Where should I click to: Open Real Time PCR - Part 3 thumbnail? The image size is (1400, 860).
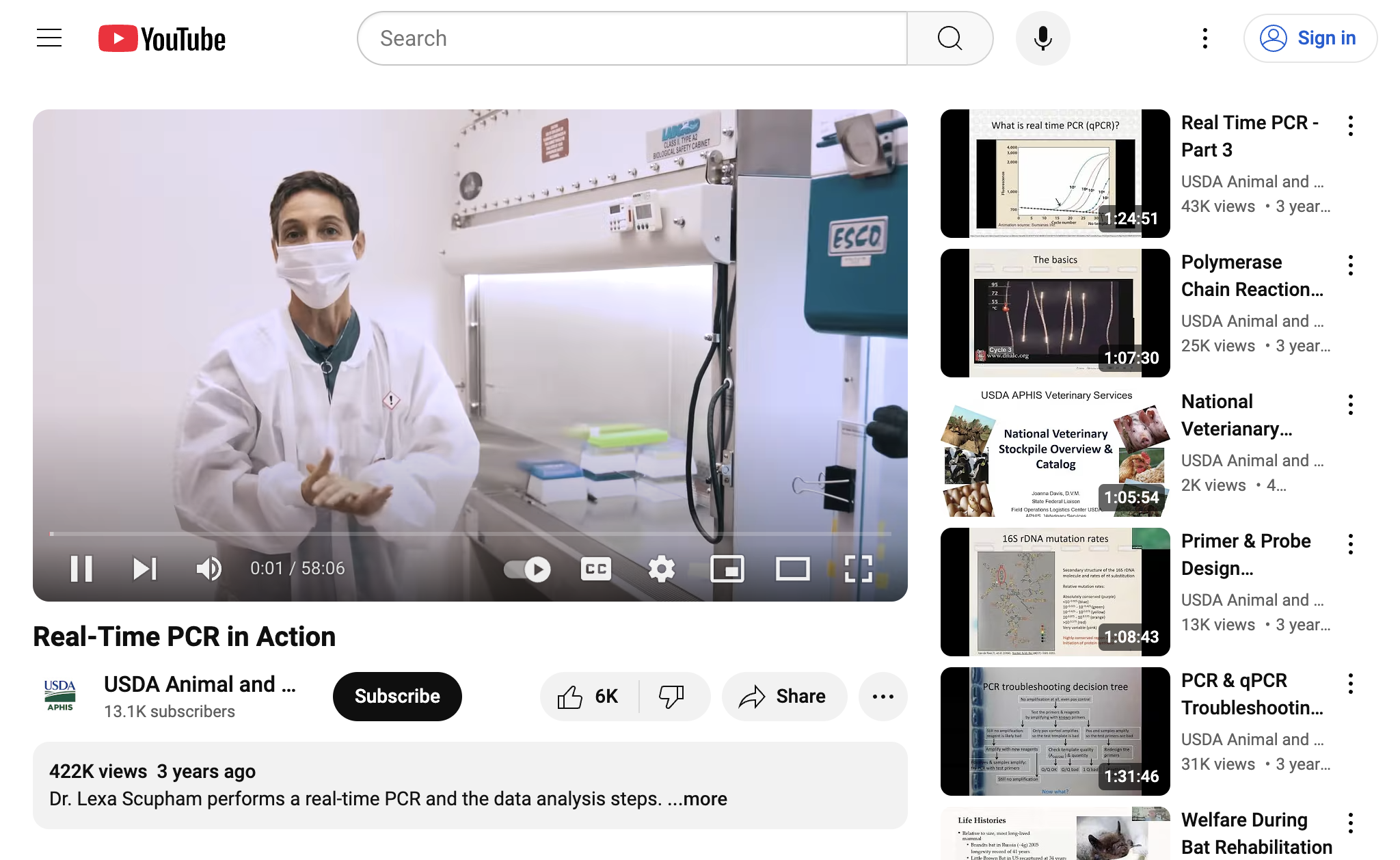click(1055, 174)
